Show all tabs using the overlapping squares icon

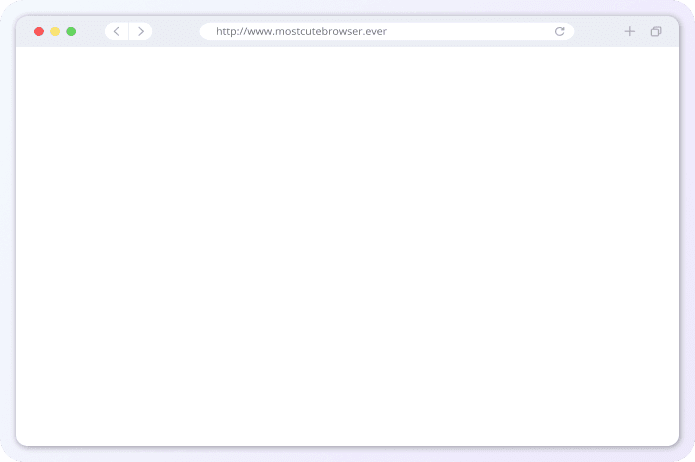(656, 31)
